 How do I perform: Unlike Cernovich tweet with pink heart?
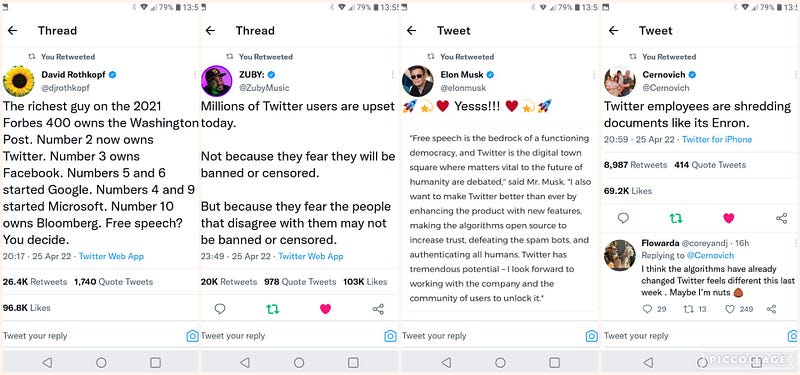pos(729,218)
